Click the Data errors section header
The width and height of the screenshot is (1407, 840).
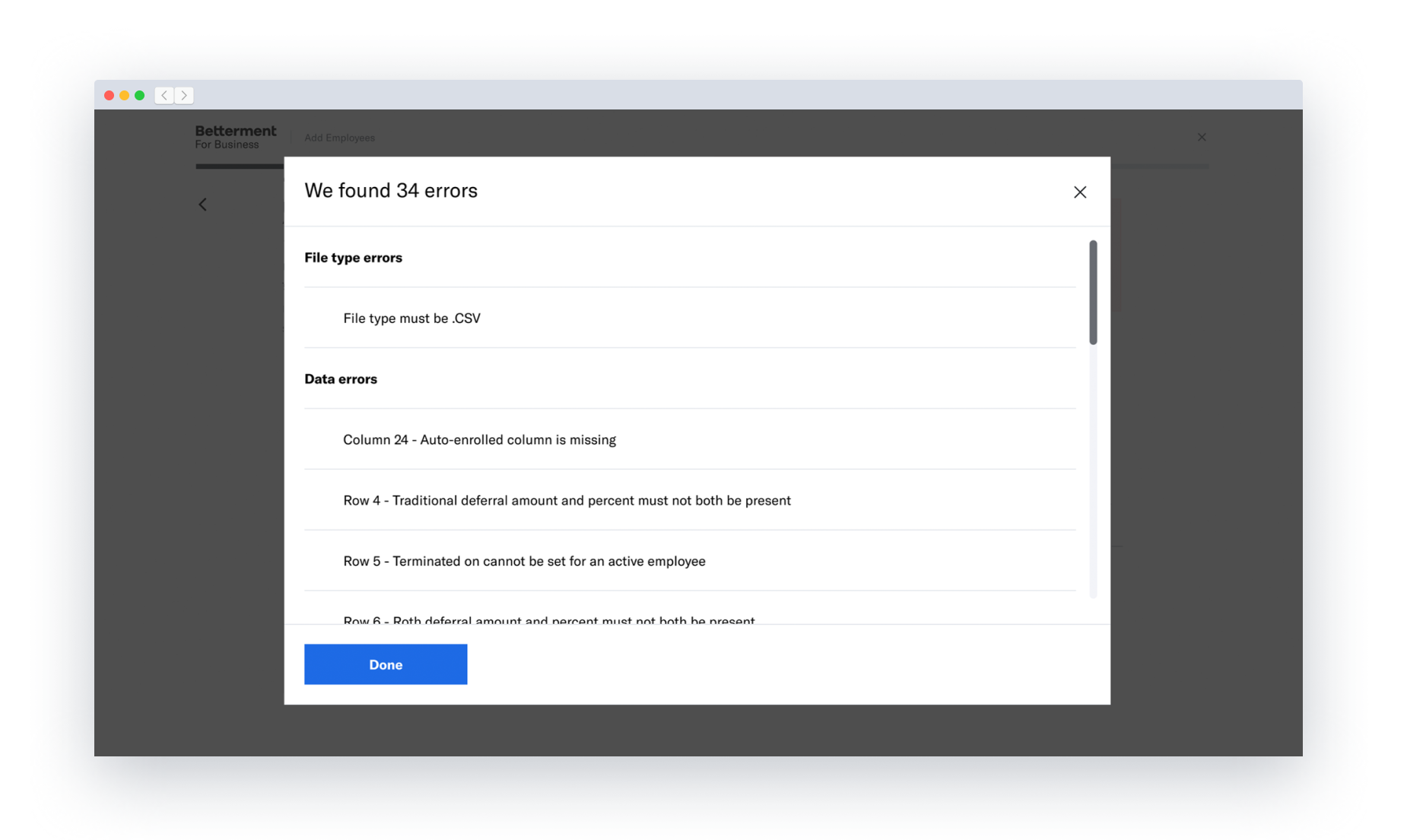tap(340, 379)
